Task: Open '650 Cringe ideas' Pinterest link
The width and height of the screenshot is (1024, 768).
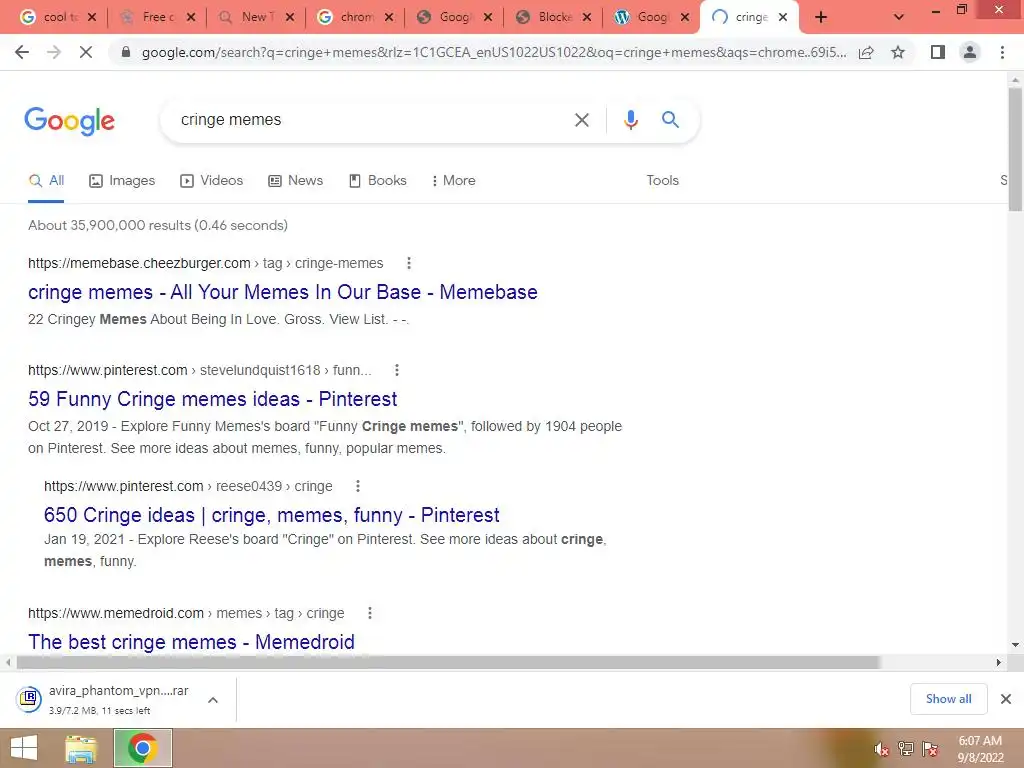Action: pos(272,515)
